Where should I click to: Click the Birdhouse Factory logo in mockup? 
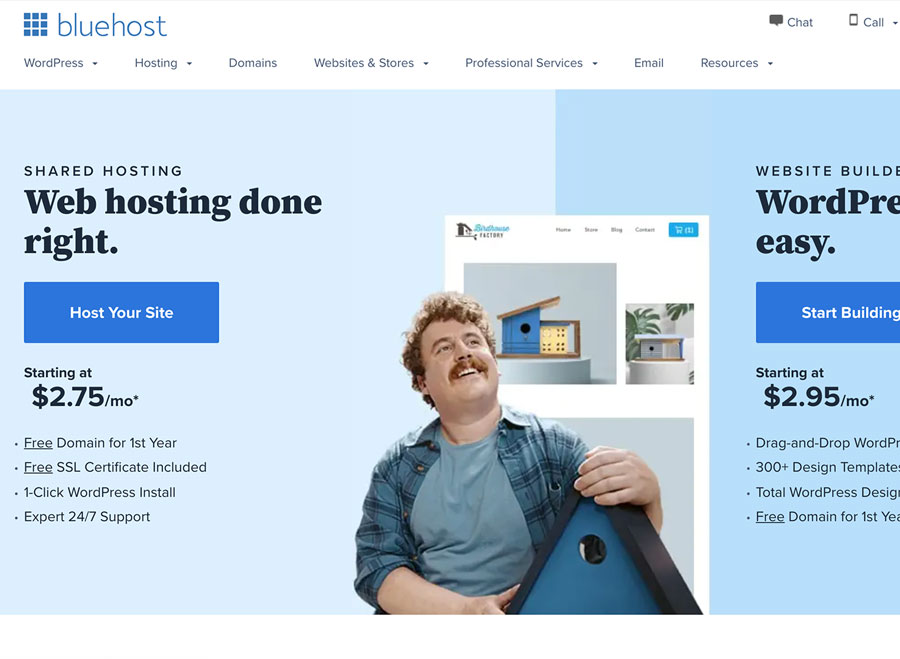click(483, 231)
